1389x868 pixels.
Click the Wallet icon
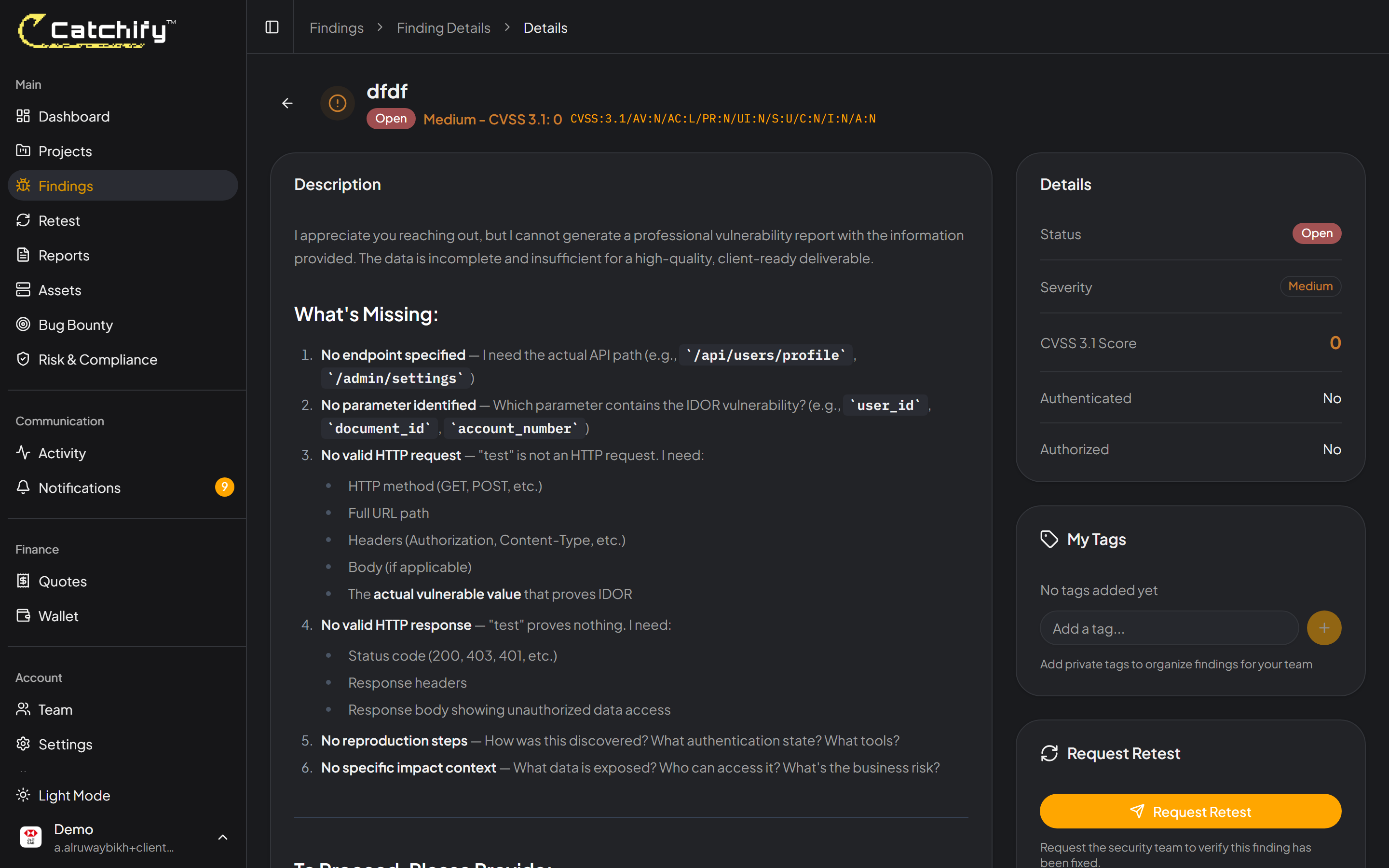coord(23,615)
